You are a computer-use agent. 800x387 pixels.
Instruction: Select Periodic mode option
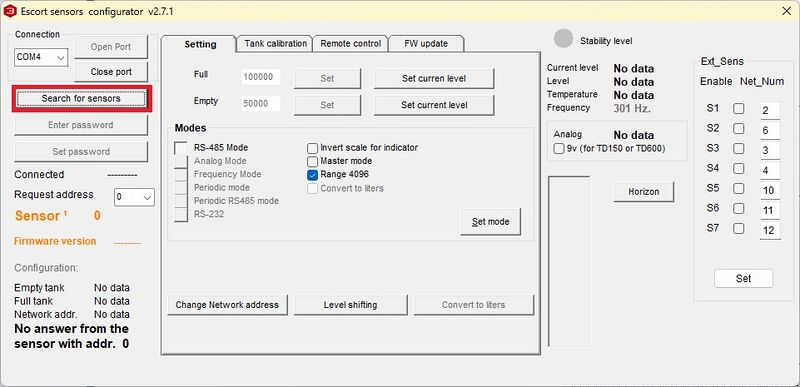coord(182,188)
